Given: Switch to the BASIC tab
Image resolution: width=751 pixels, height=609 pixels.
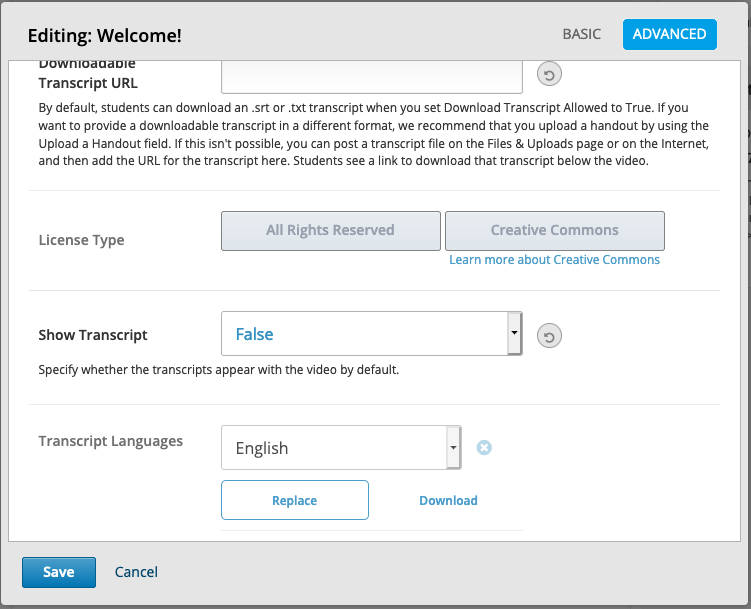Looking at the screenshot, I should pos(581,34).
